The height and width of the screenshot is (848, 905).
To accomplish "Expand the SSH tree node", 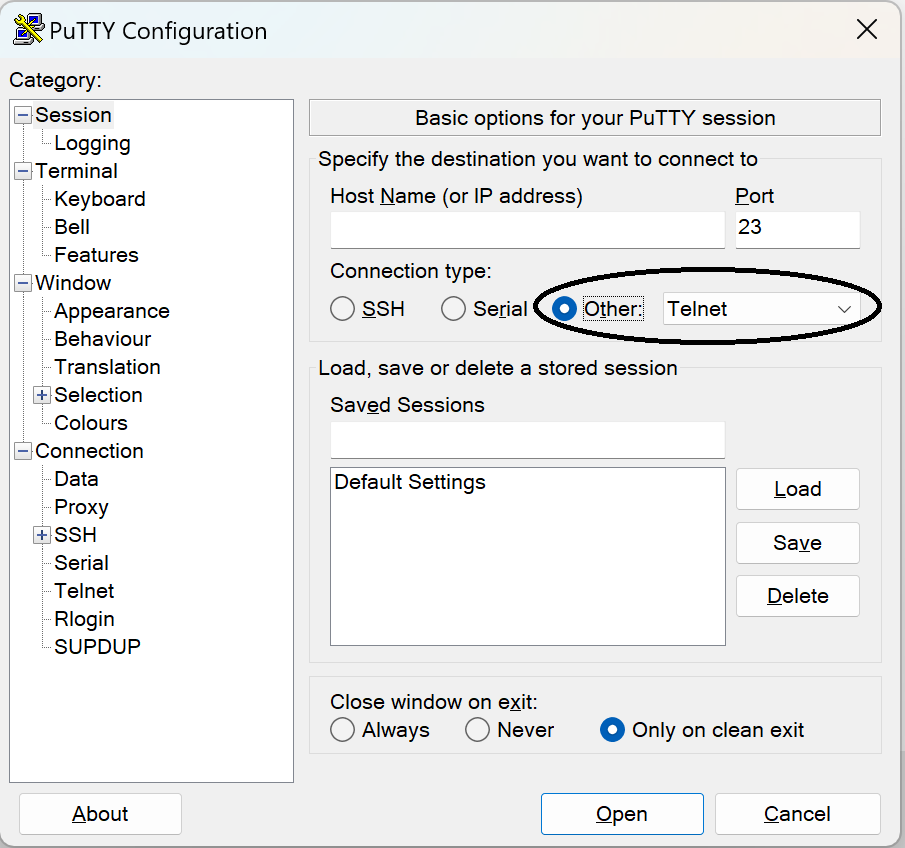I will [x=42, y=535].
